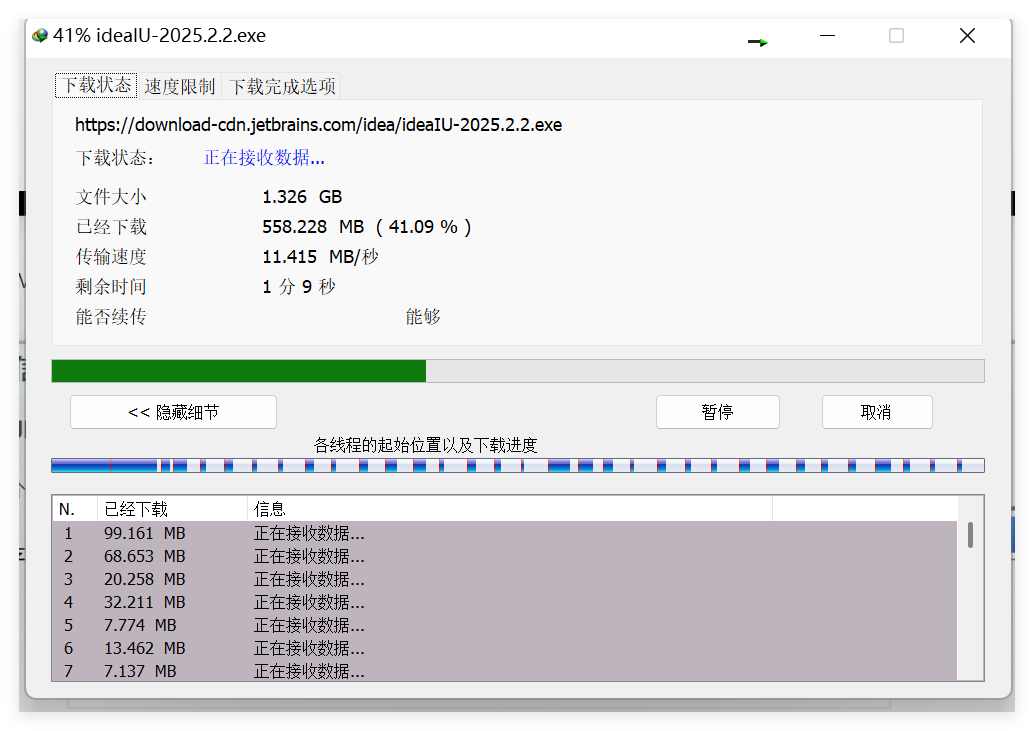
Task: Click the IDM globe icon in title bar
Action: (x=40, y=36)
